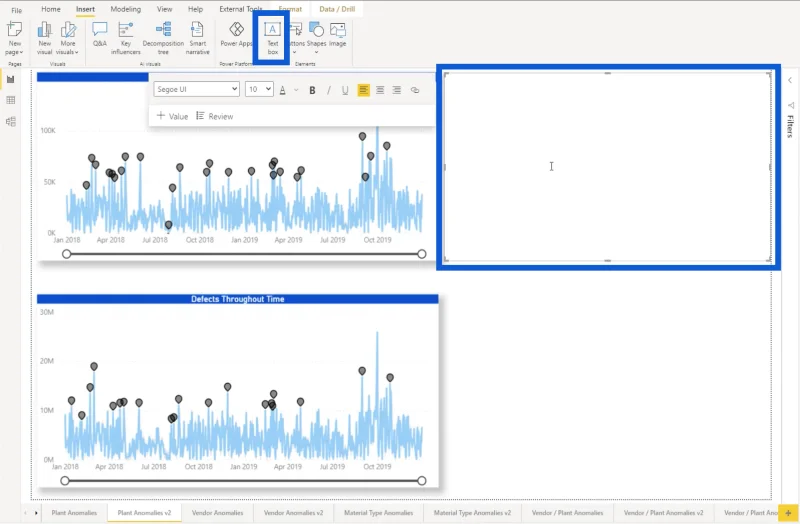Select the Insert ribbon tab
Viewport: 800px width, 524px height.
(x=85, y=9)
